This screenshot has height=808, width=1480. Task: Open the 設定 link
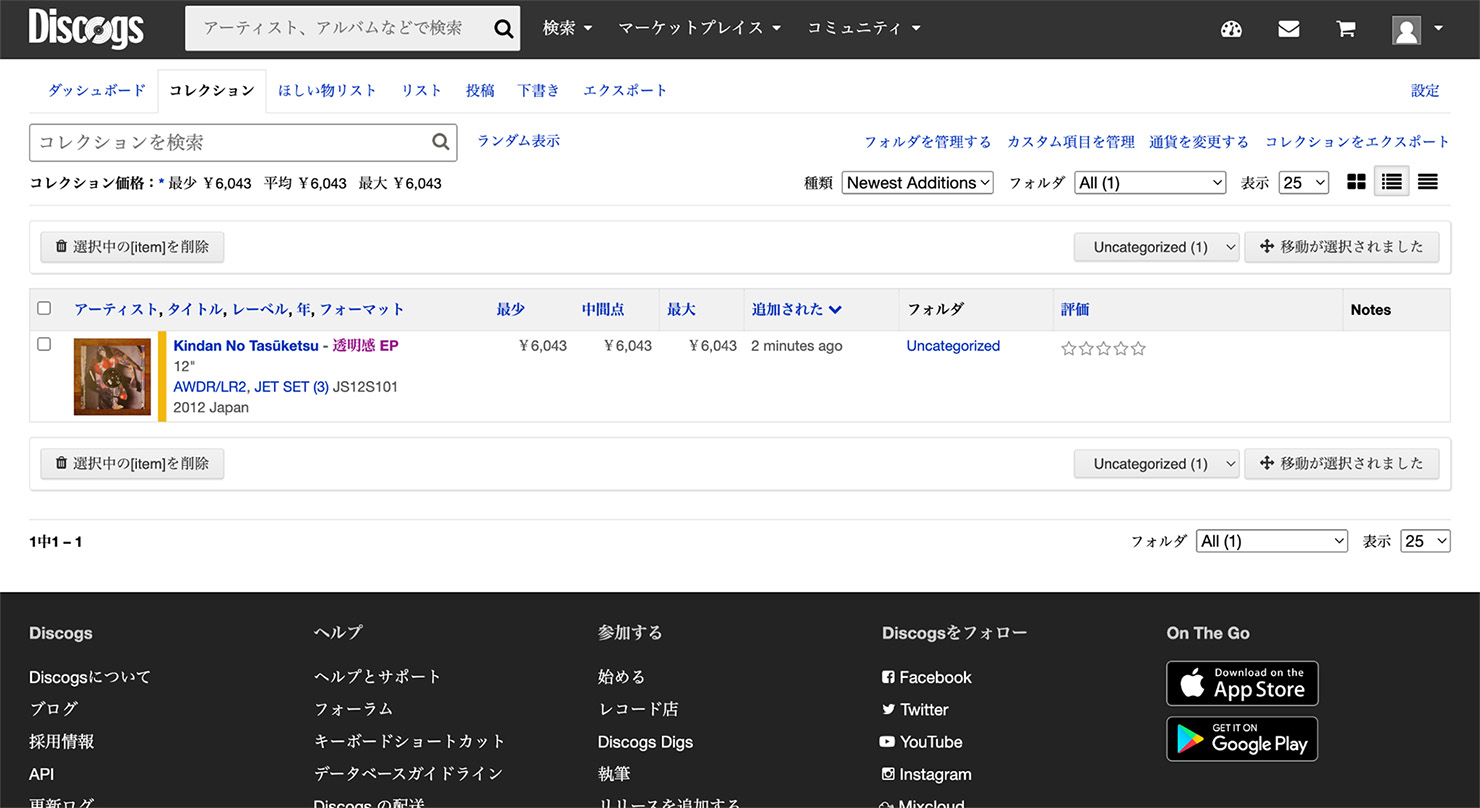click(x=1425, y=90)
